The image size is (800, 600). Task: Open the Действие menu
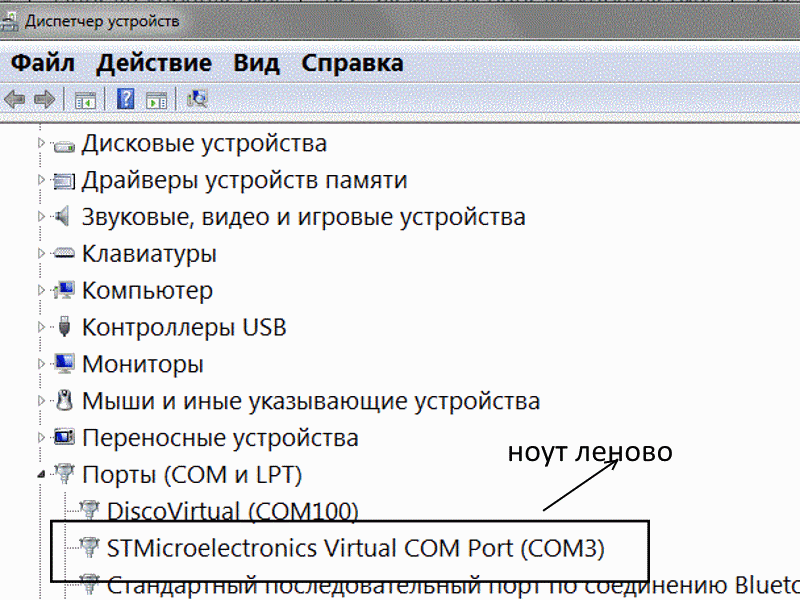point(154,63)
